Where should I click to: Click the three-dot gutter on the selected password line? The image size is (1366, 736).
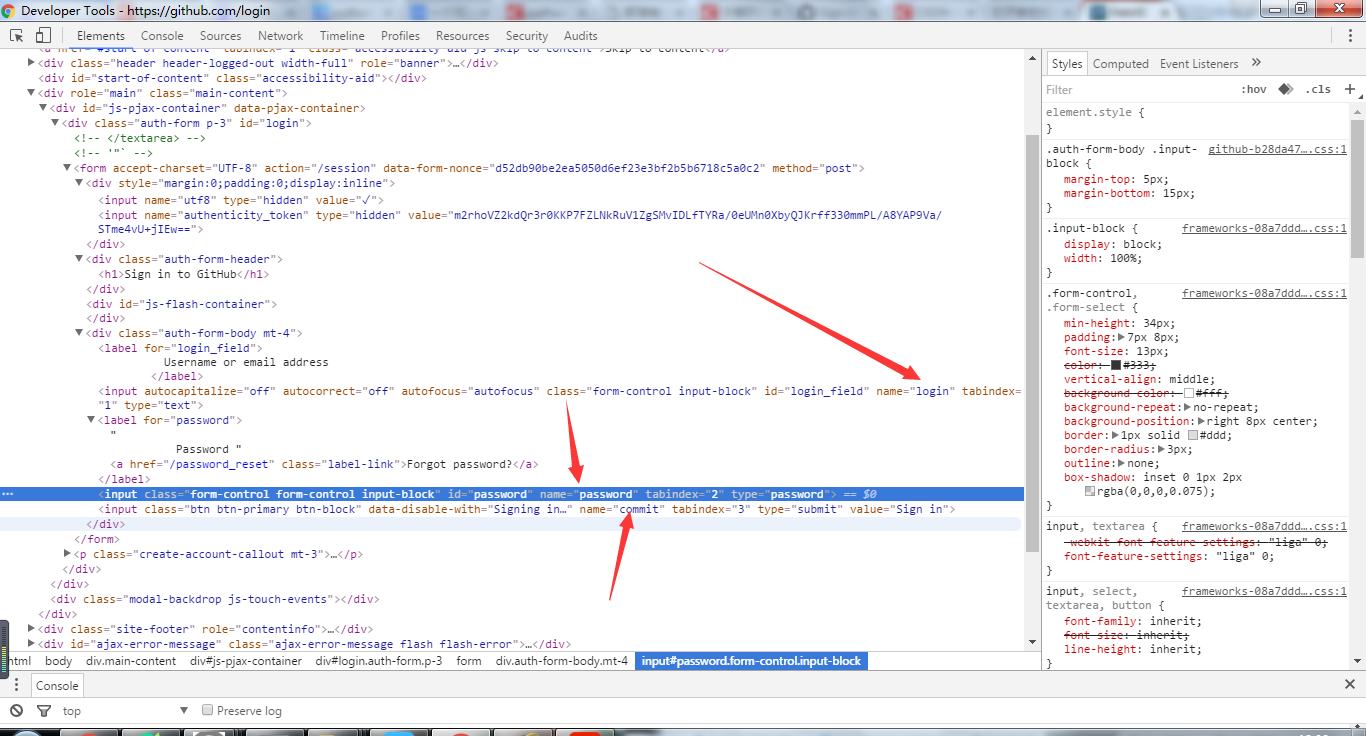pyautogui.click(x=7, y=494)
